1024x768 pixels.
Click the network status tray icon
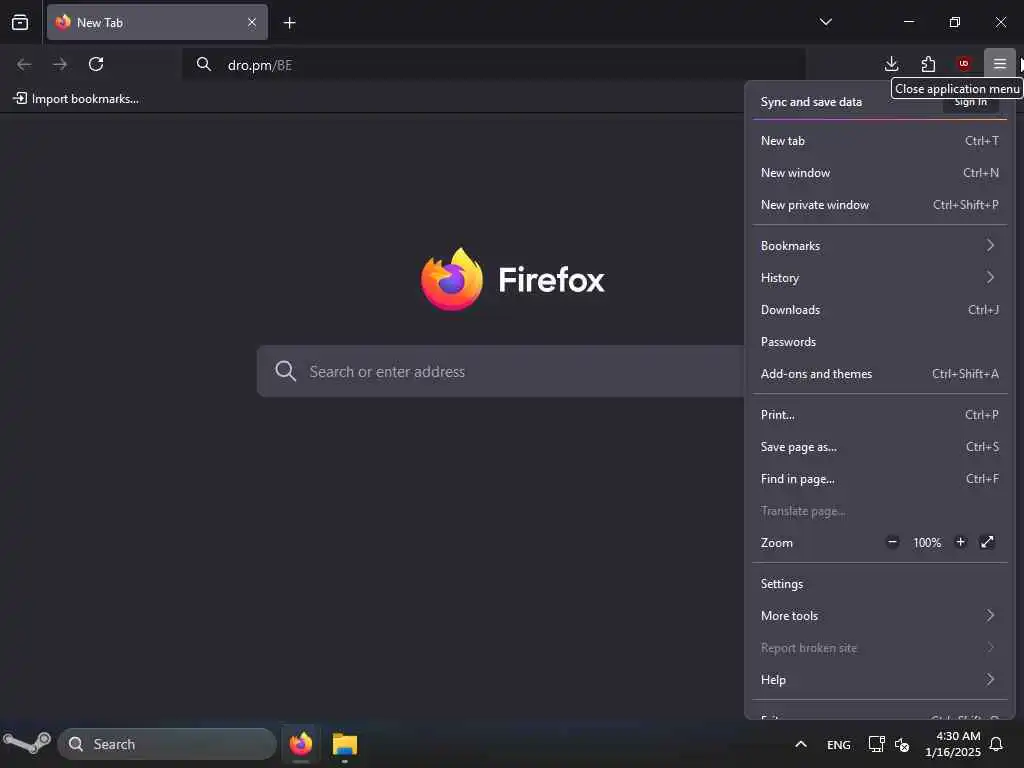click(876, 744)
